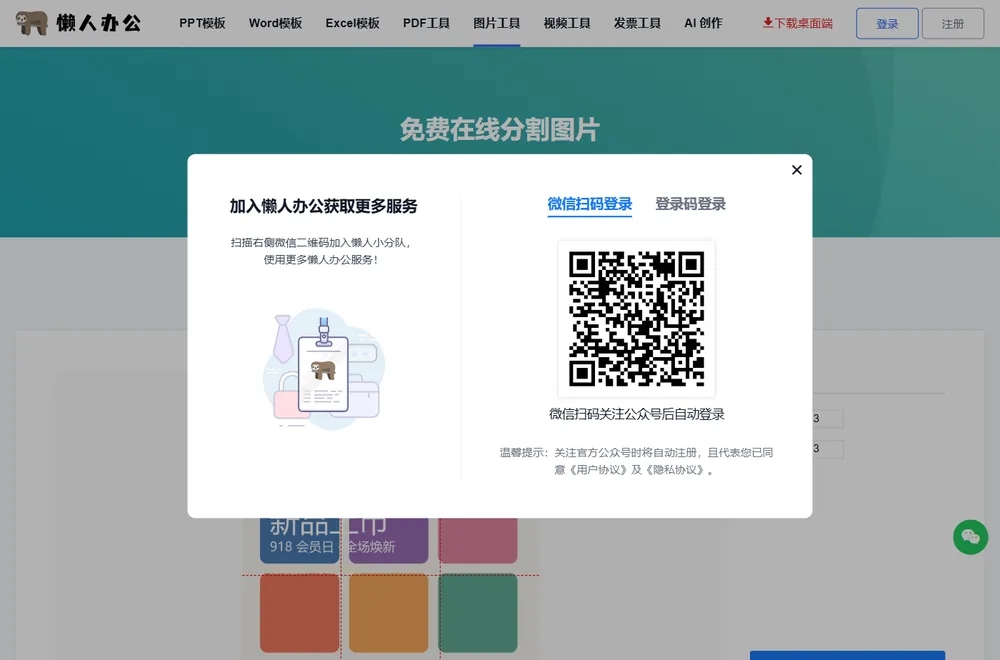The image size is (1000, 660).
Task: Select the 图片工具 menu item
Action: 497,23
